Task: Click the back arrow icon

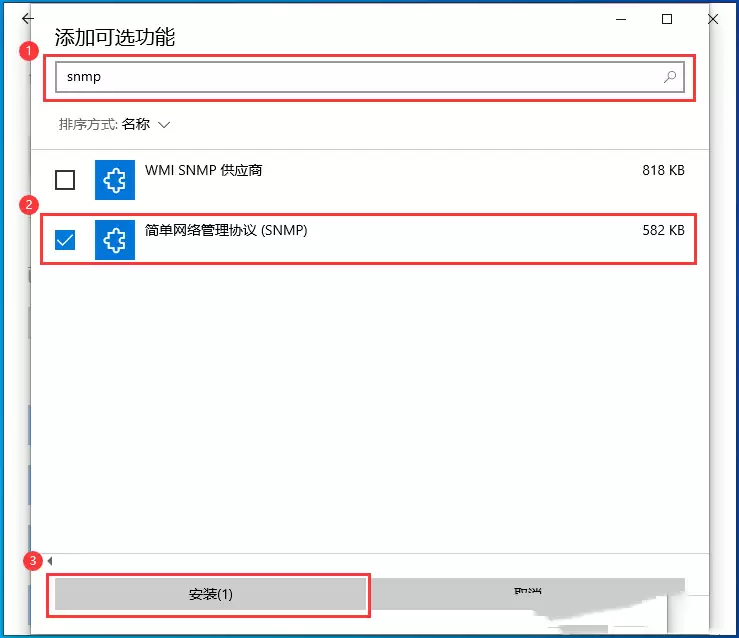Action: pyautogui.click(x=28, y=18)
